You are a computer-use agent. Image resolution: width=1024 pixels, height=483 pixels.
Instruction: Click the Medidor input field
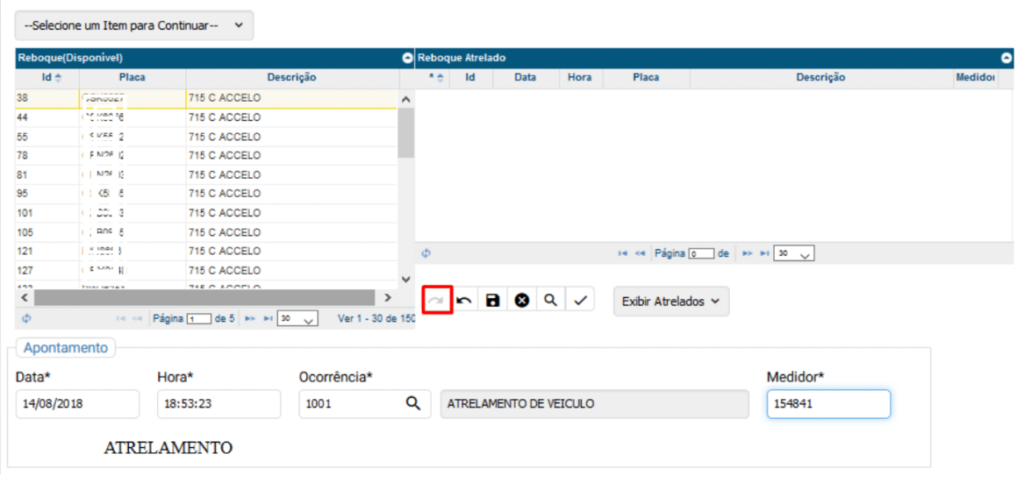(x=827, y=403)
